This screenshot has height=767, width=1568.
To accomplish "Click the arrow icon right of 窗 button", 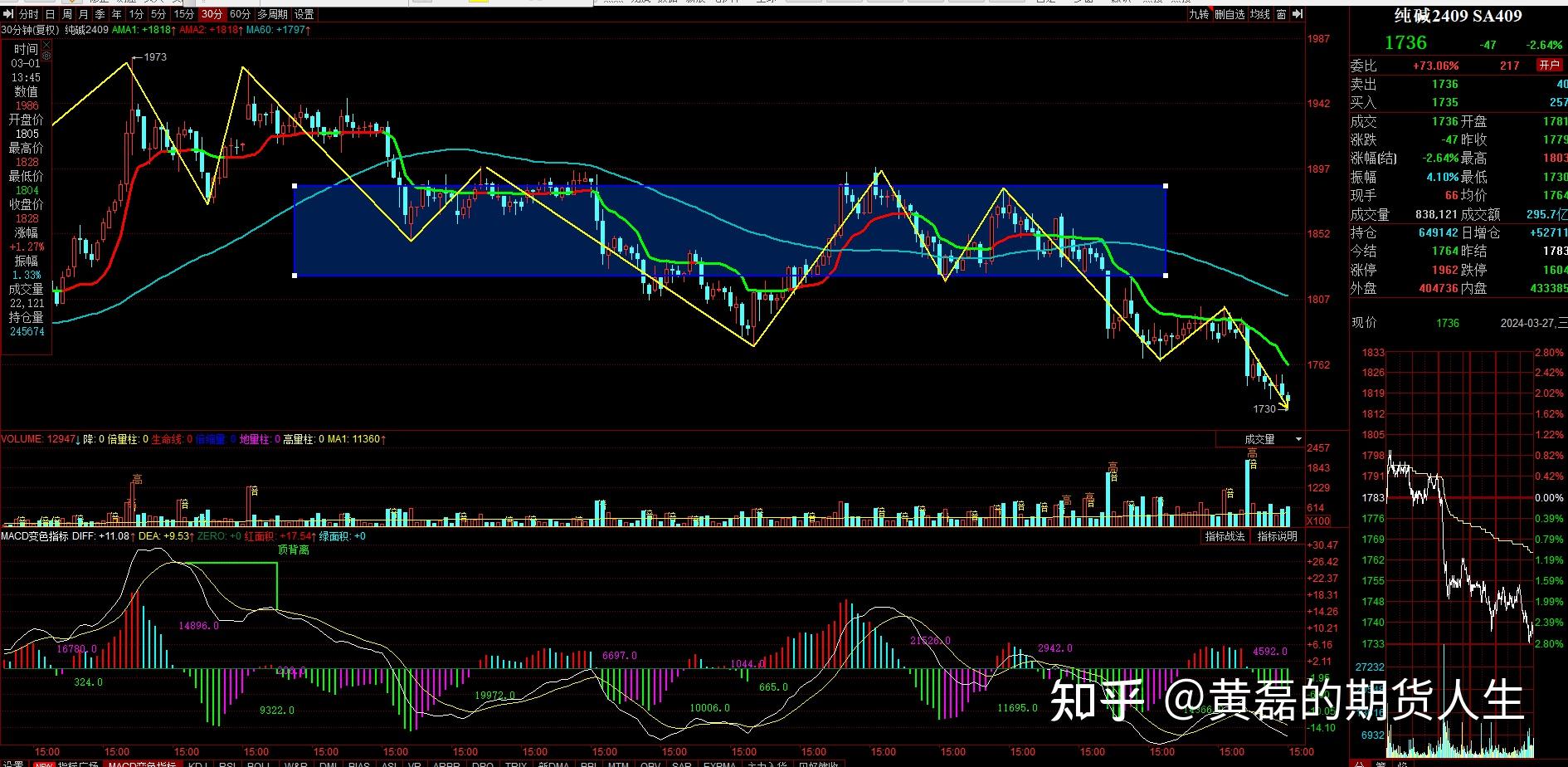I will tap(1298, 14).
